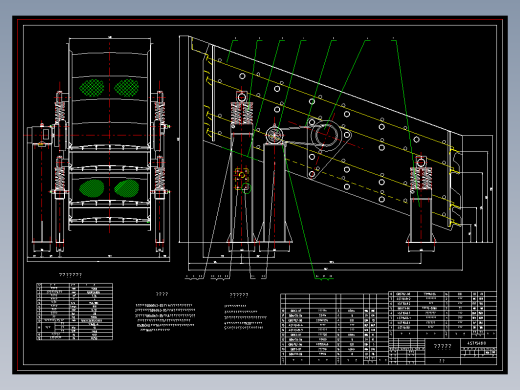Screen dimensions: 520x390
Task: Click the ???? heading above the center notes
Action: coord(162,294)
